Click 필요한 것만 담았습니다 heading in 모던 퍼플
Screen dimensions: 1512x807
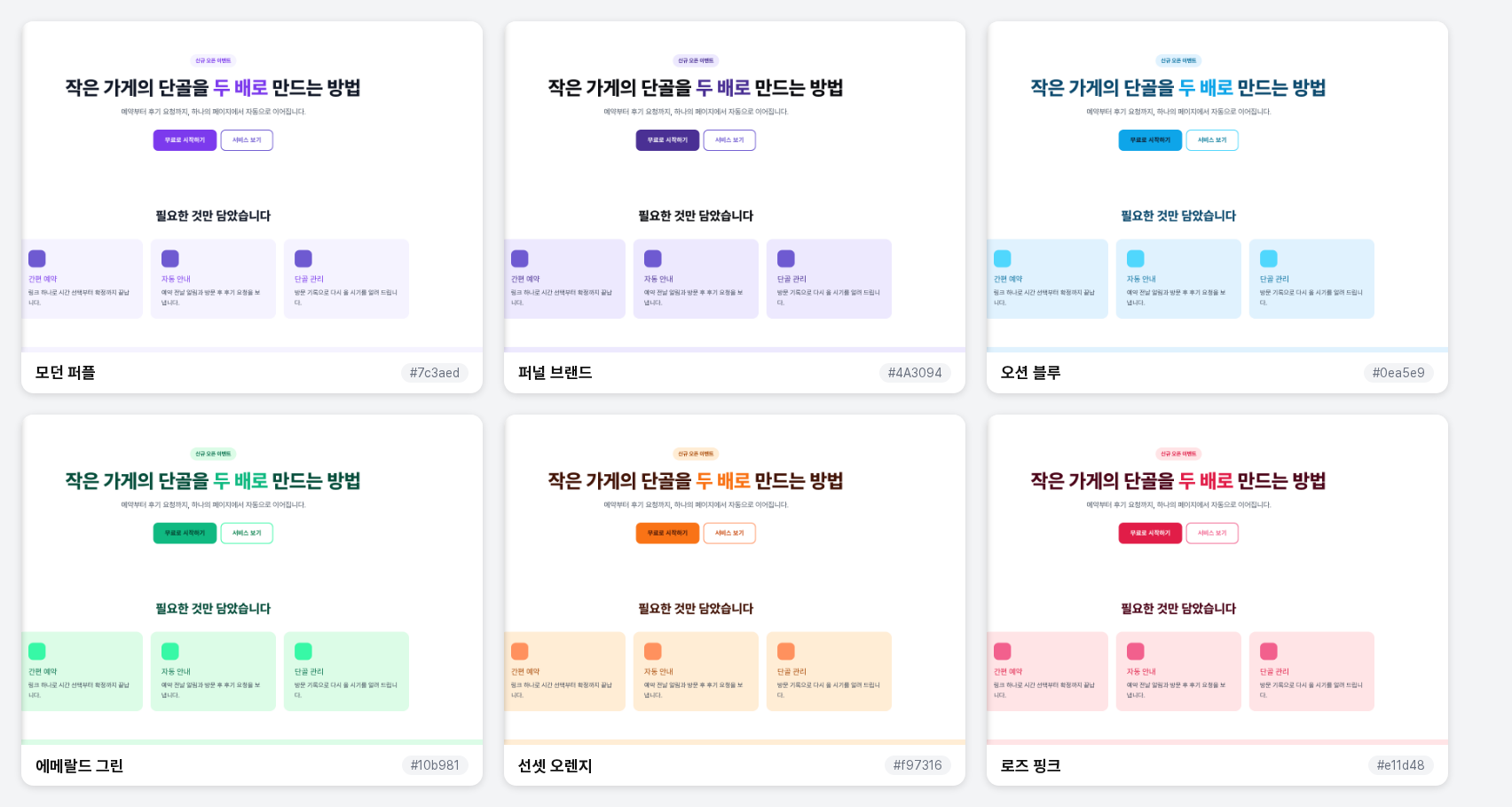point(213,216)
